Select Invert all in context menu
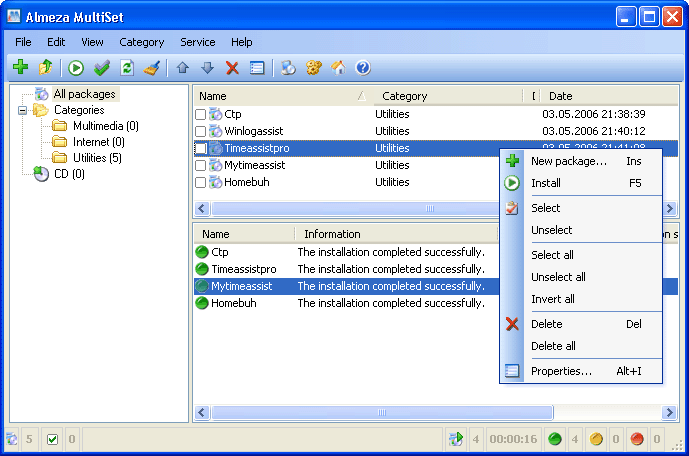The height and width of the screenshot is (456, 689). tap(553, 299)
